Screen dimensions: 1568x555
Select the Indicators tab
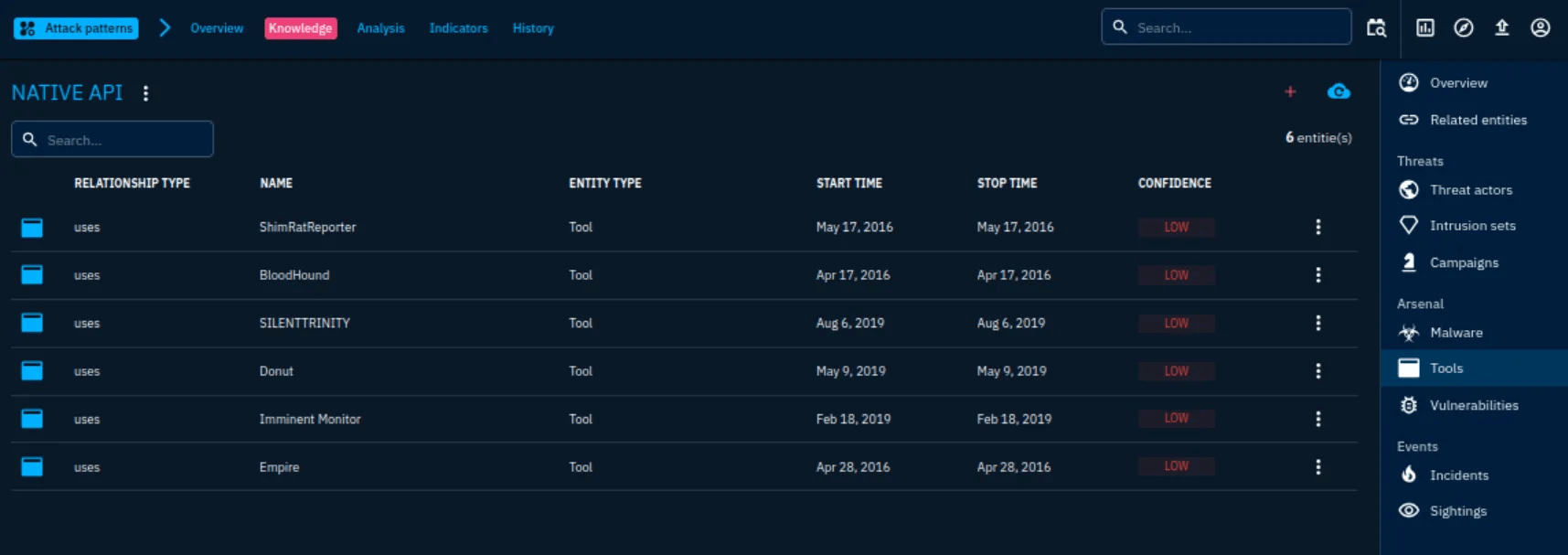pyautogui.click(x=458, y=28)
